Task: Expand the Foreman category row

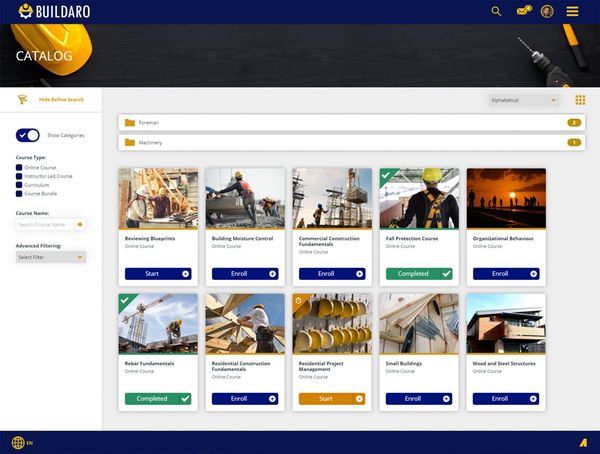Action: pyautogui.click(x=352, y=122)
